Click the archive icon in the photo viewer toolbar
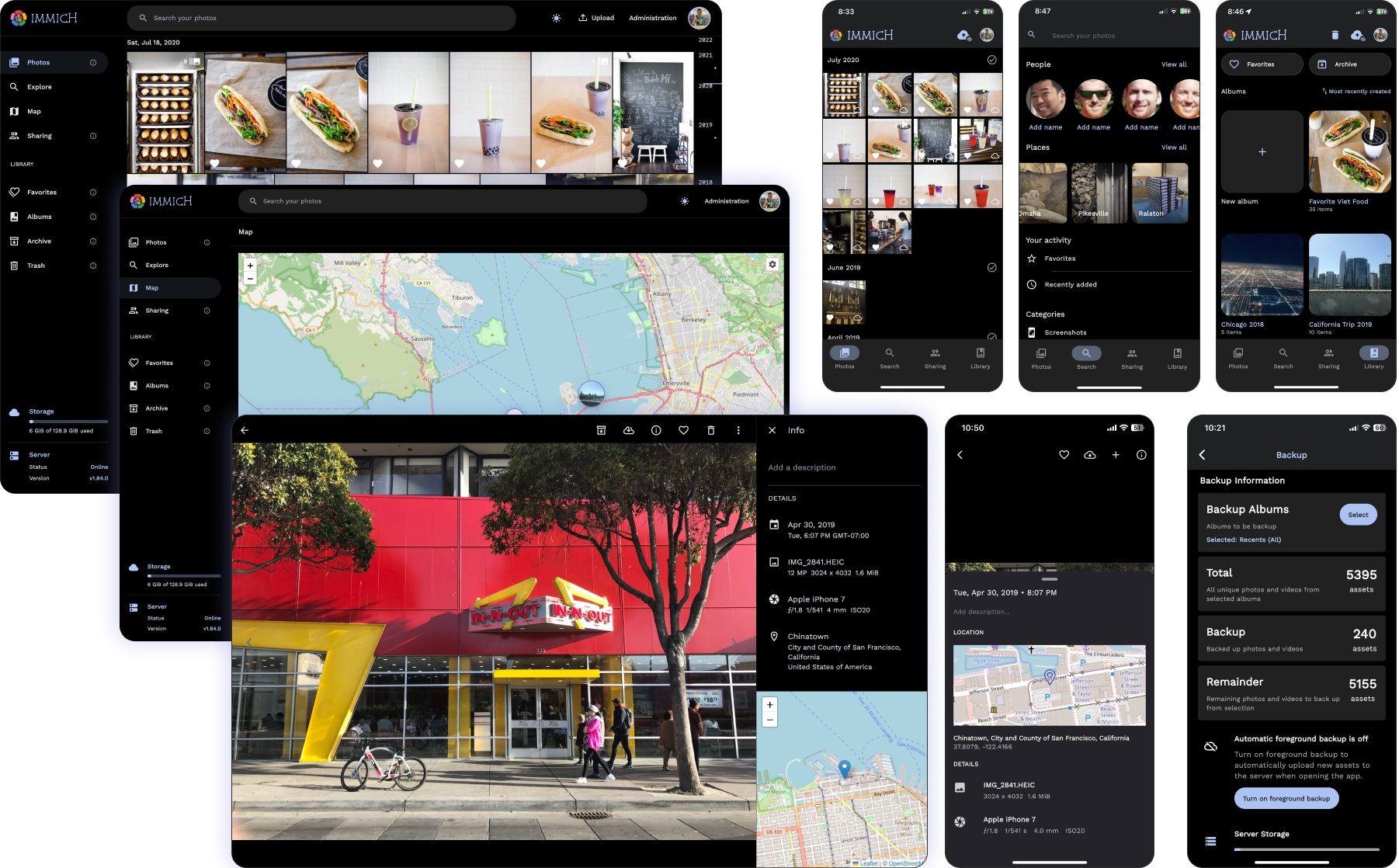Viewport: 1399px width, 868px height. coord(601,430)
